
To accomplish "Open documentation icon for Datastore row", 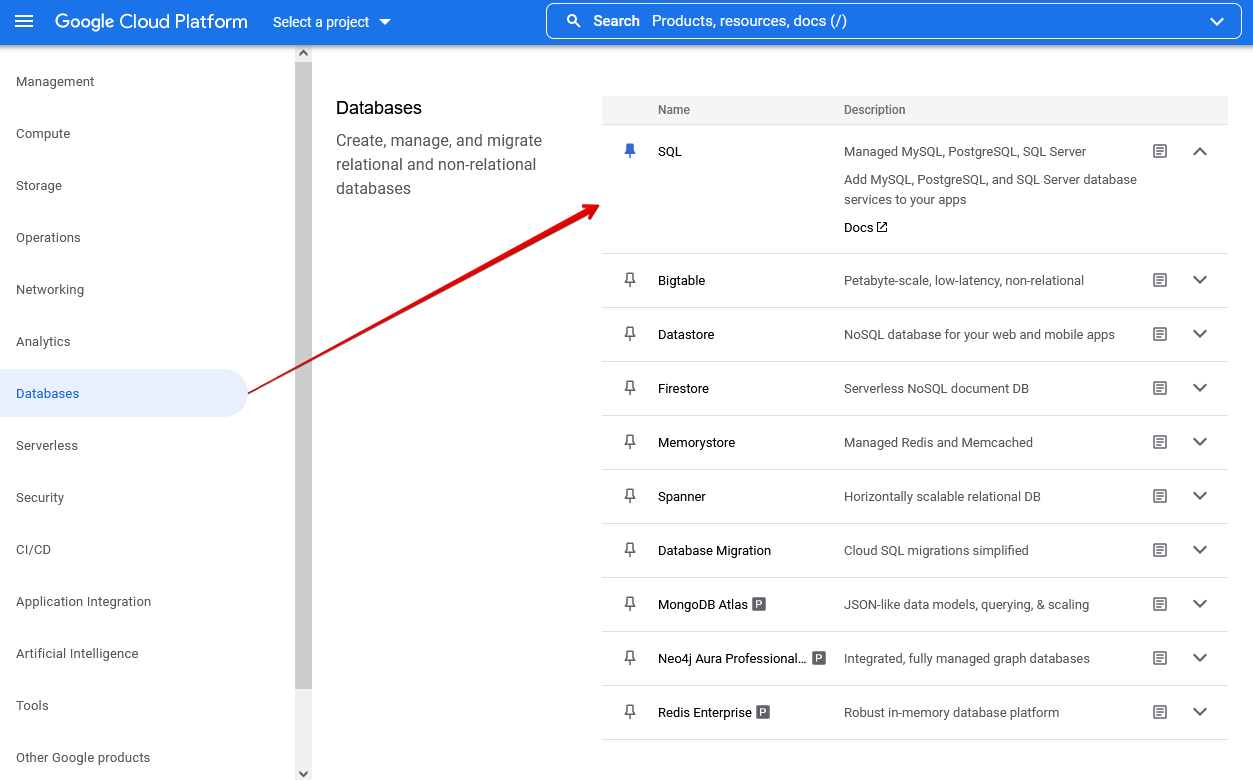I will click(x=1160, y=334).
